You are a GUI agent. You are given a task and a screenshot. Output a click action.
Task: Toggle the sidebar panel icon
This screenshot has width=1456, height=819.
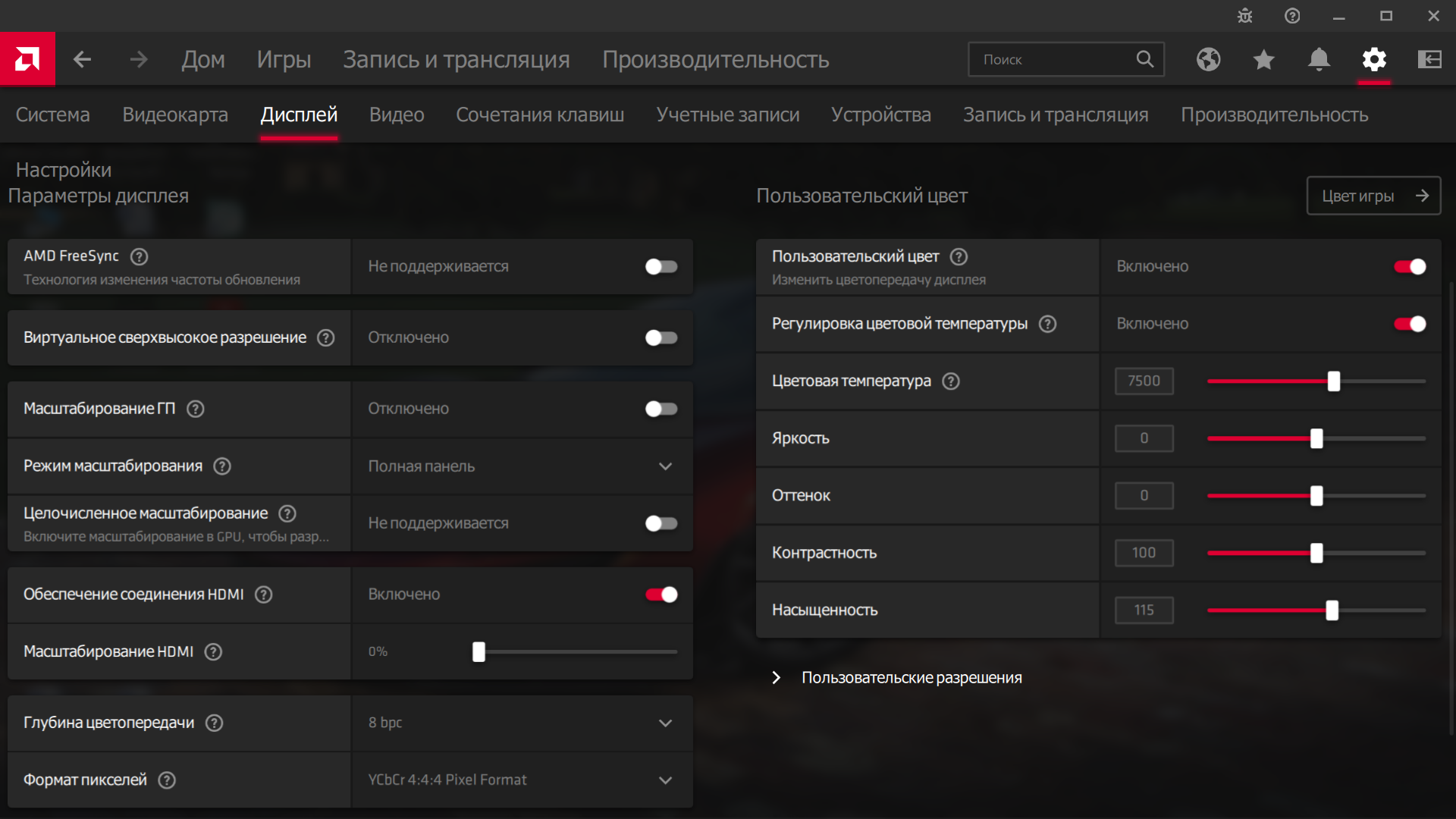pyautogui.click(x=1429, y=59)
